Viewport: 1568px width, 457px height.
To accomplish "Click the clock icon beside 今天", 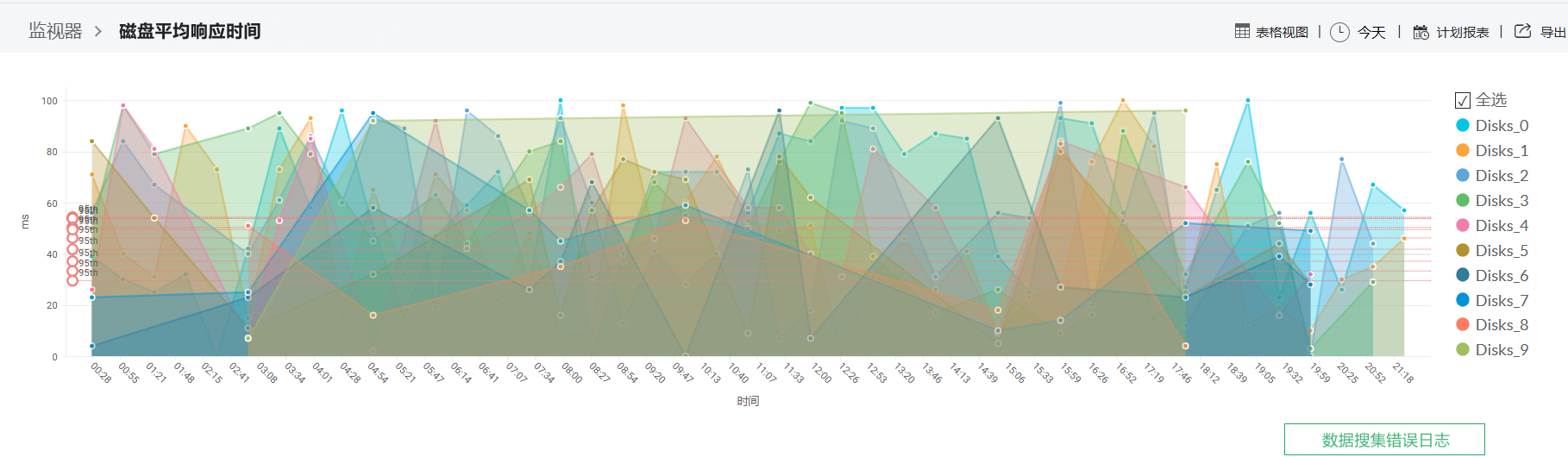I will tap(1339, 33).
